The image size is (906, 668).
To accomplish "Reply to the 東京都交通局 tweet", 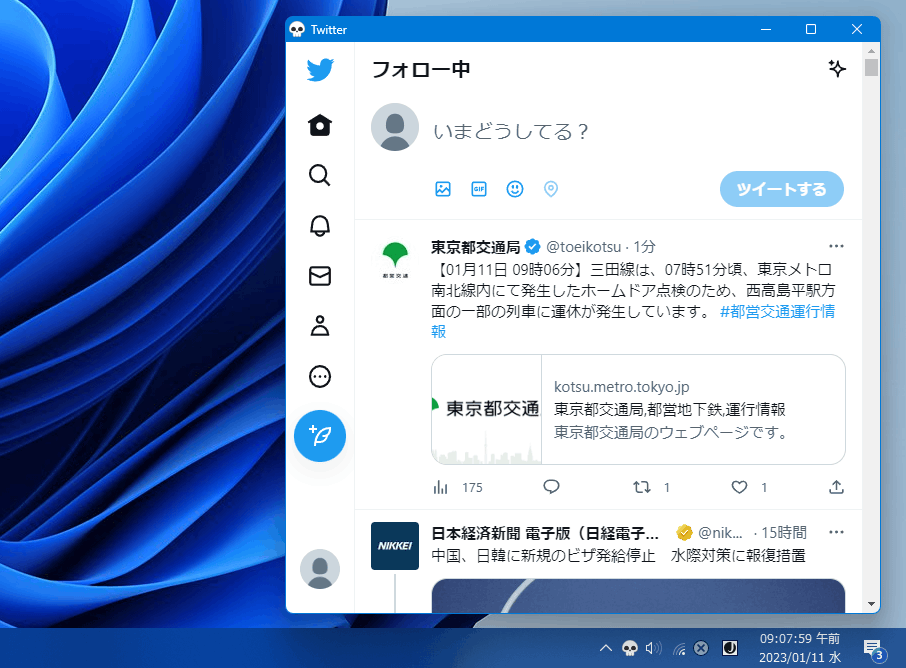I will (x=551, y=487).
